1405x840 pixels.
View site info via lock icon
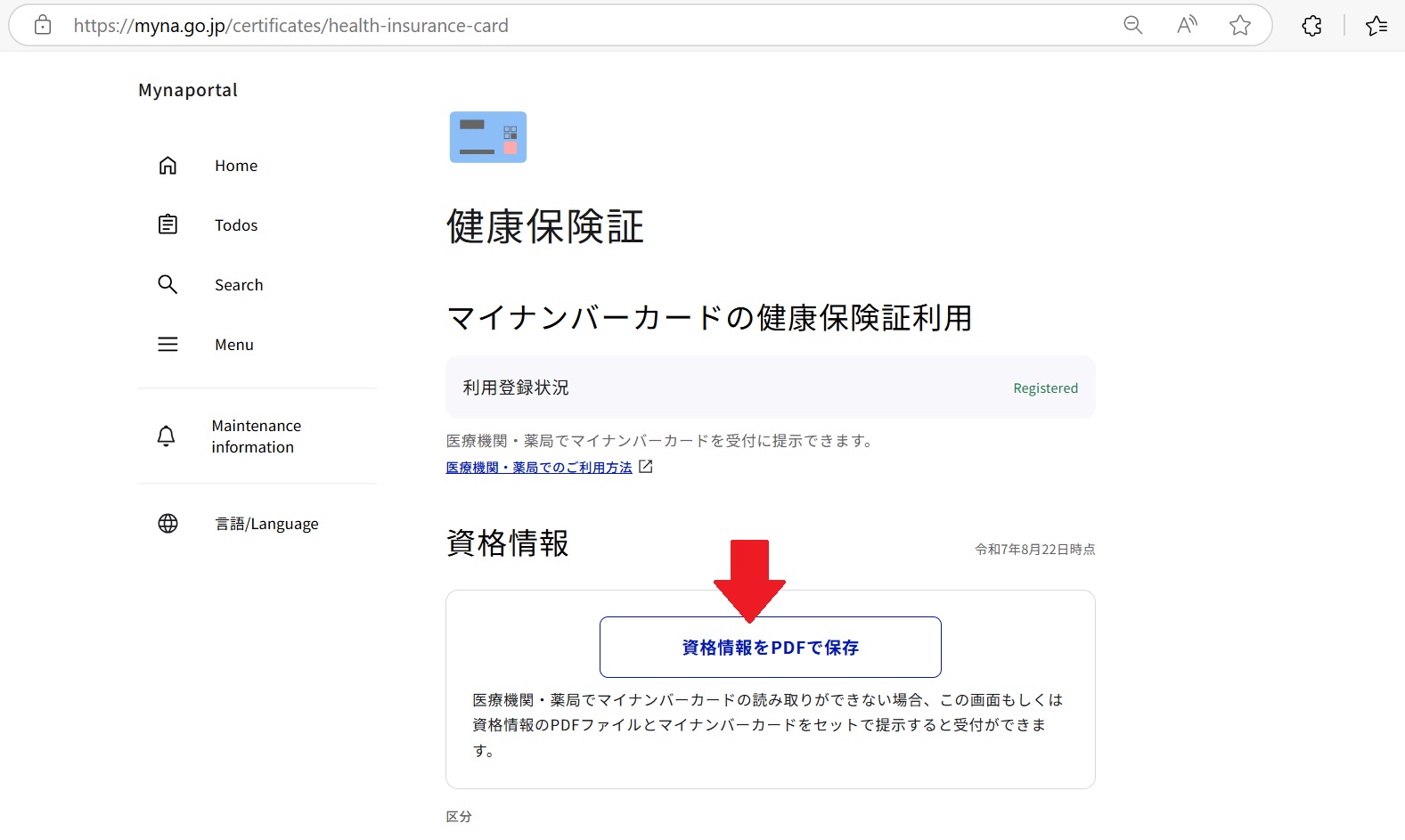(43, 26)
